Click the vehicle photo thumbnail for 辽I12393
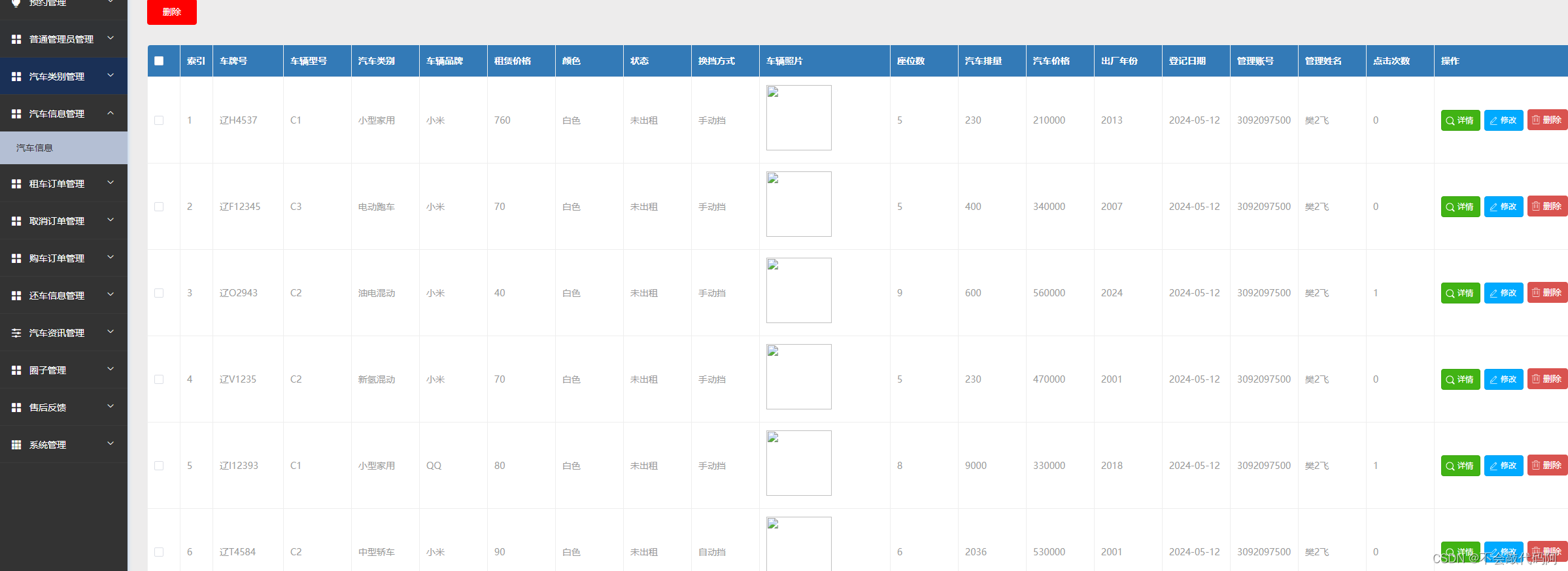 point(799,463)
